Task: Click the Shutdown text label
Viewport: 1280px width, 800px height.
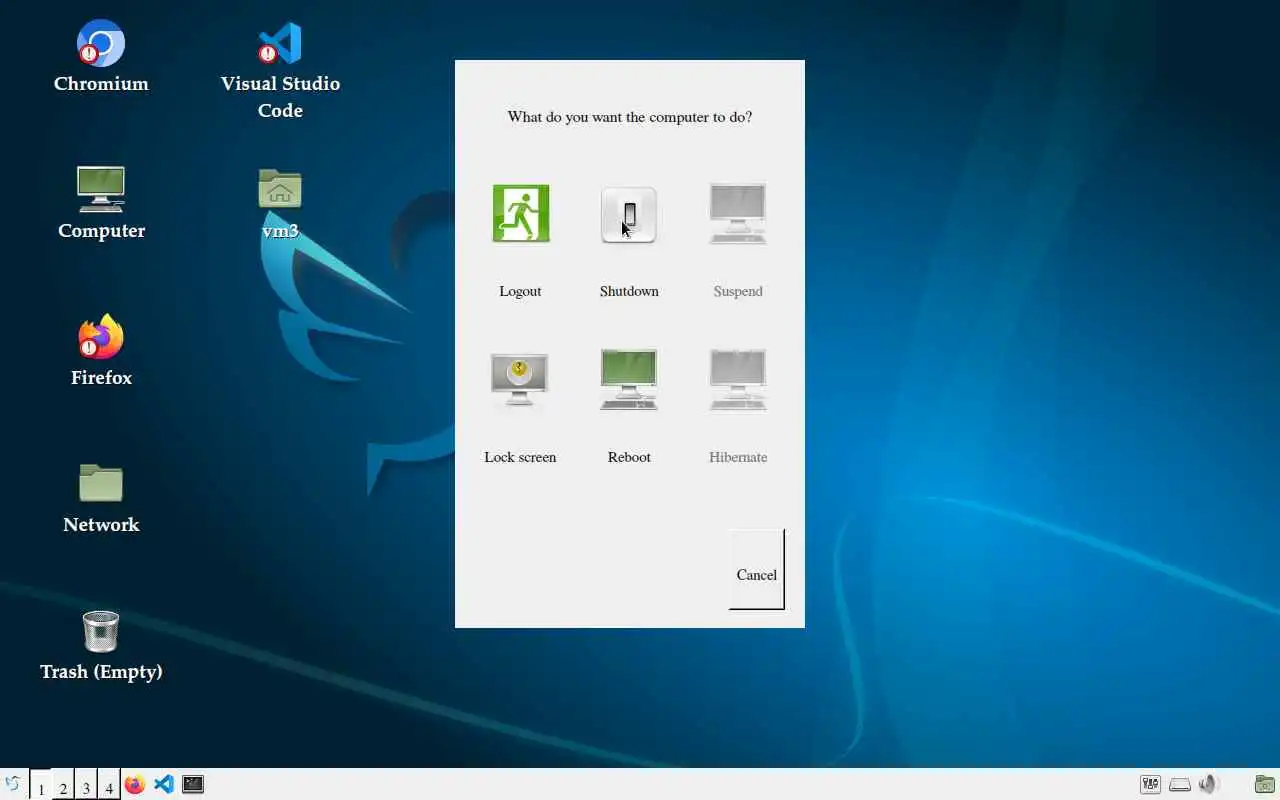Action: tap(629, 291)
